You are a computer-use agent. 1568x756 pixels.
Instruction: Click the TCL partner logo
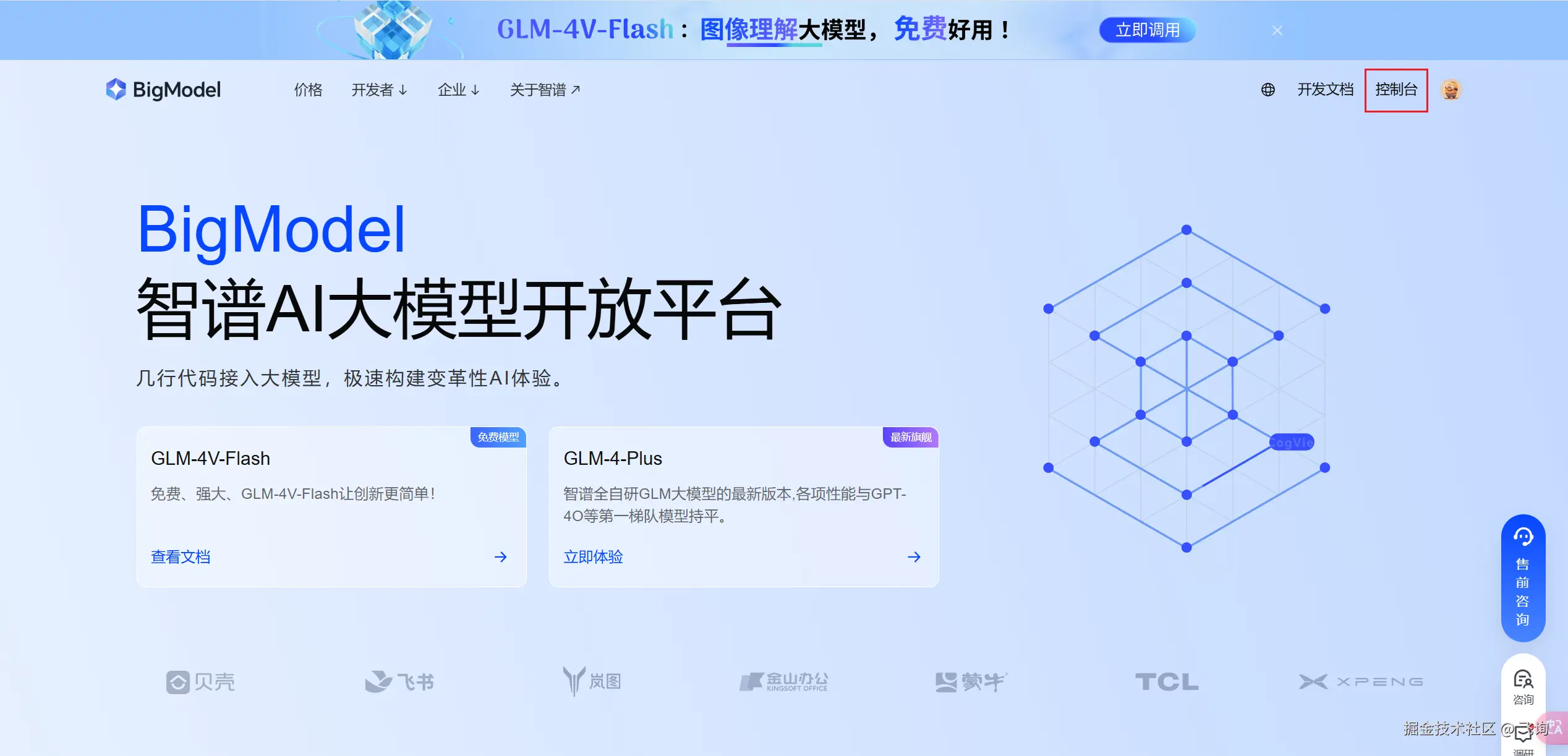pos(1166,682)
